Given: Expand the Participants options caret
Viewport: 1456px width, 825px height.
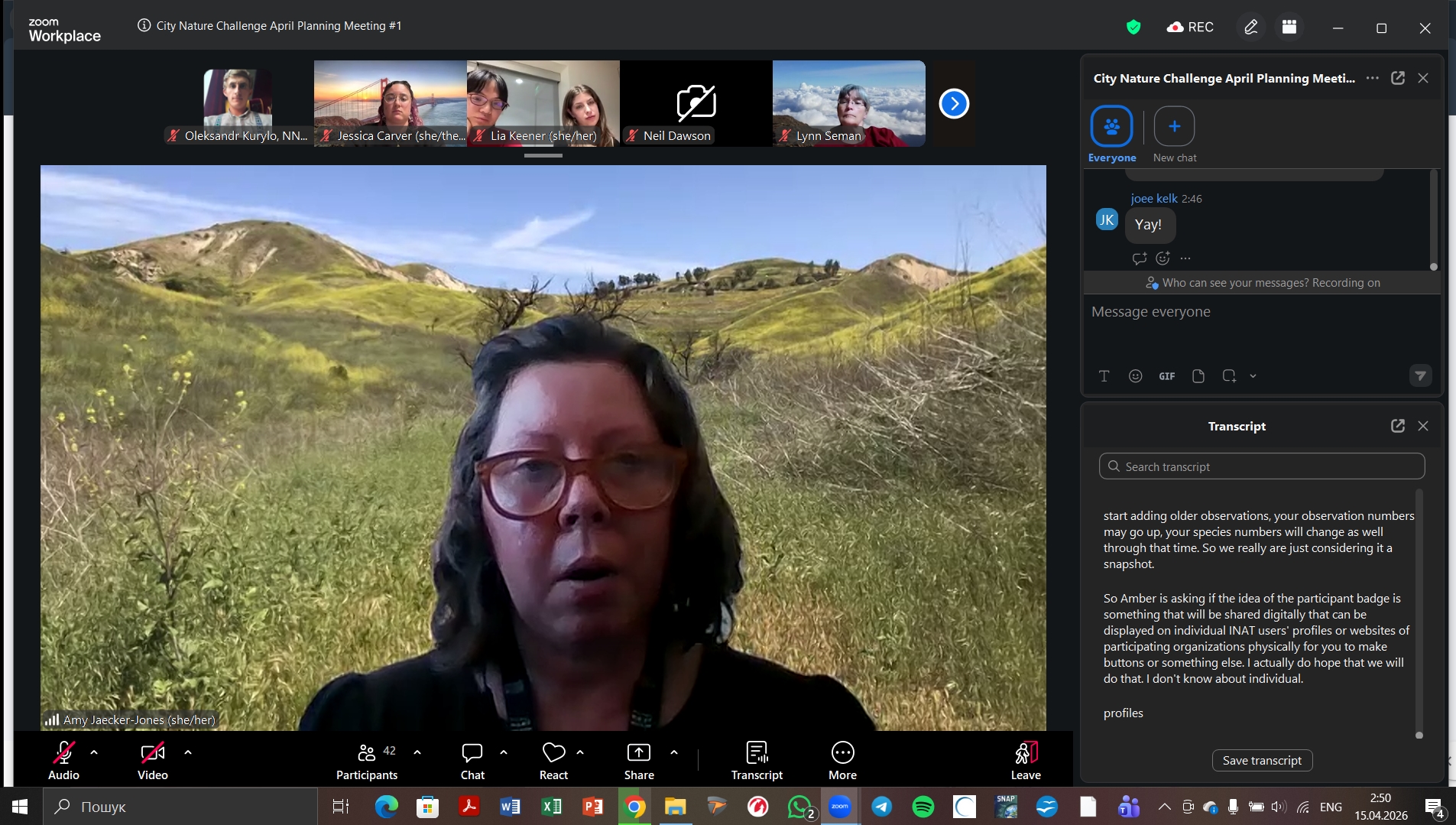Looking at the screenshot, I should click(x=417, y=752).
